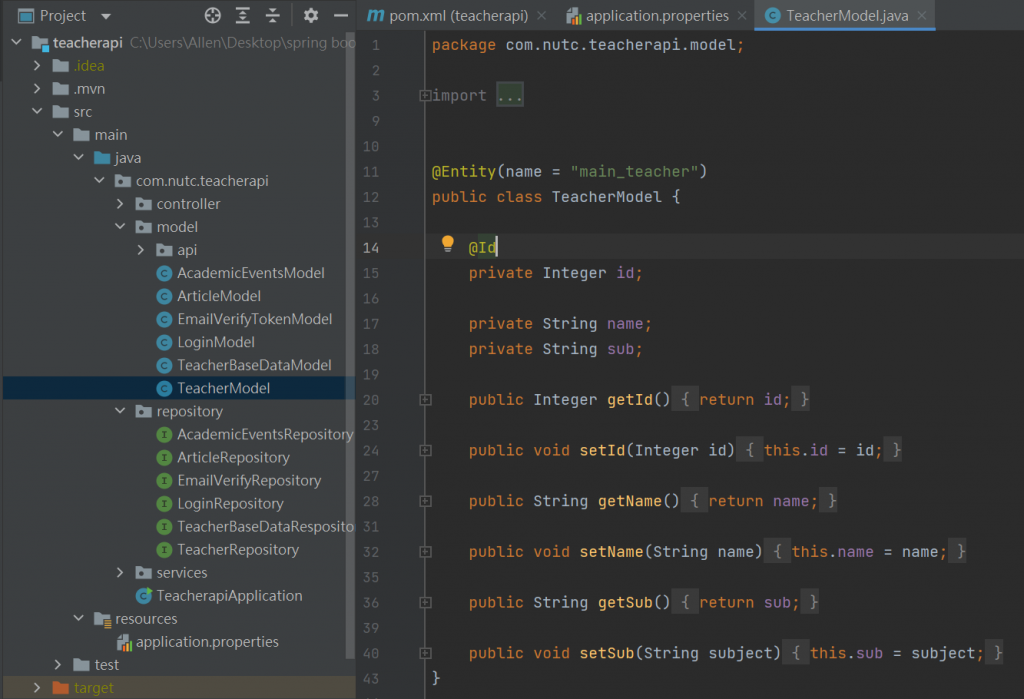Click the lightbulb quick-fix icon on line 14
The width and height of the screenshot is (1024, 699).
point(447,244)
